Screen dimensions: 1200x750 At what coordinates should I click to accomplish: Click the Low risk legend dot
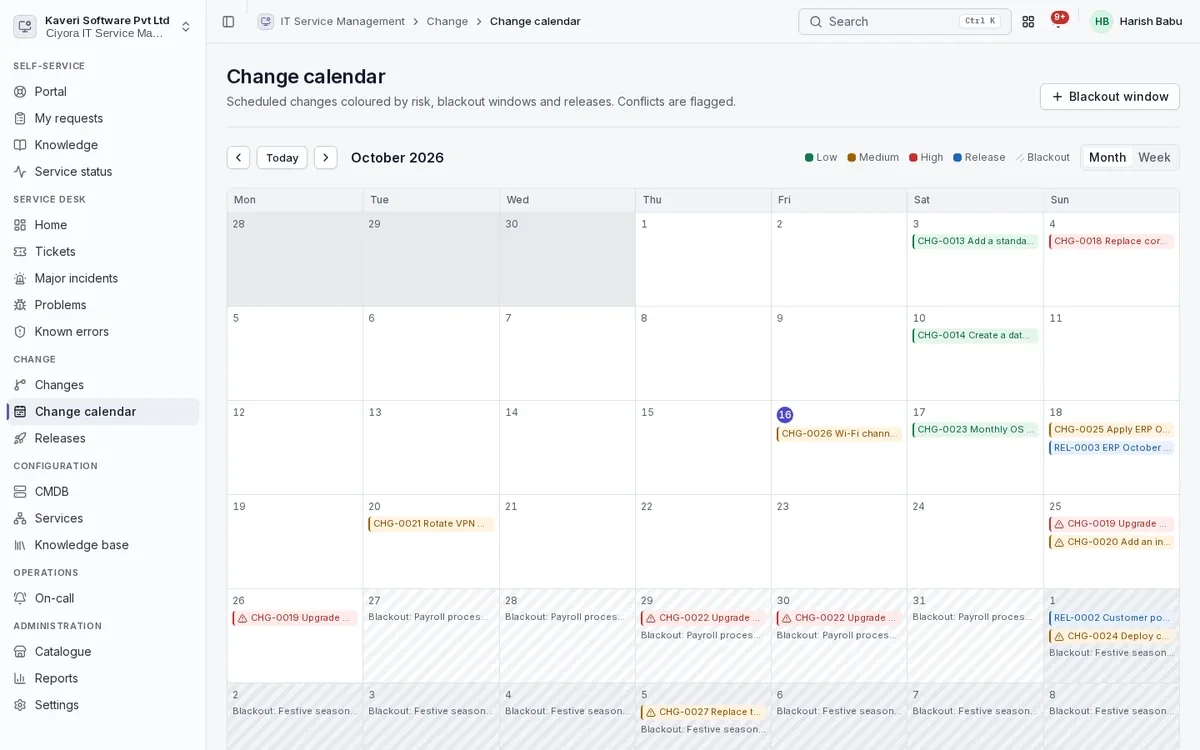(809, 158)
